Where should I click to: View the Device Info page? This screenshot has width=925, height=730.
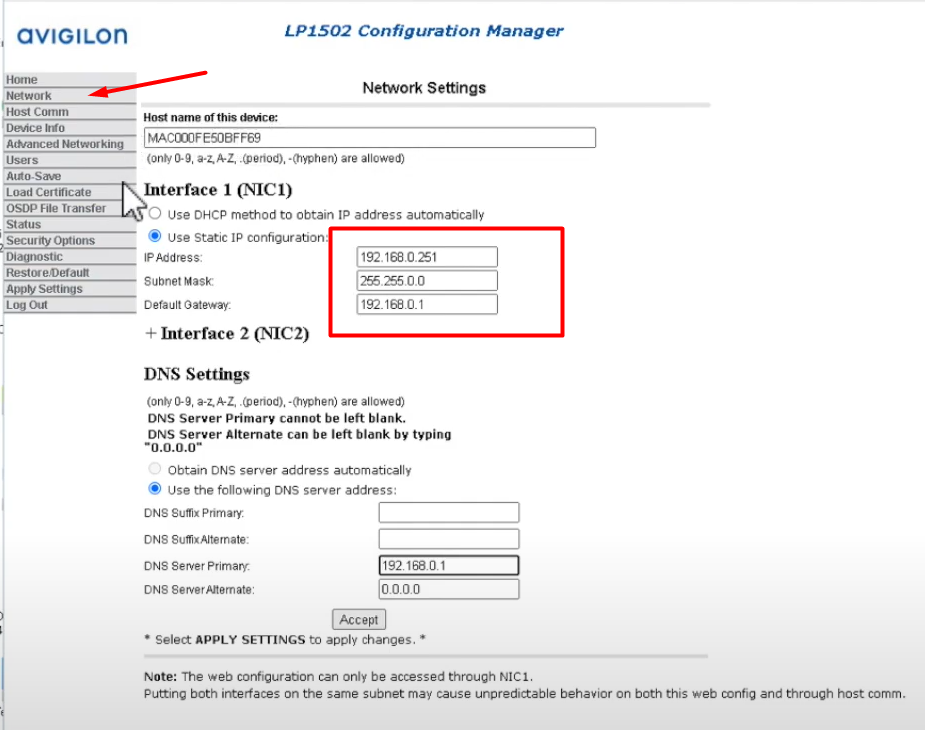36,128
